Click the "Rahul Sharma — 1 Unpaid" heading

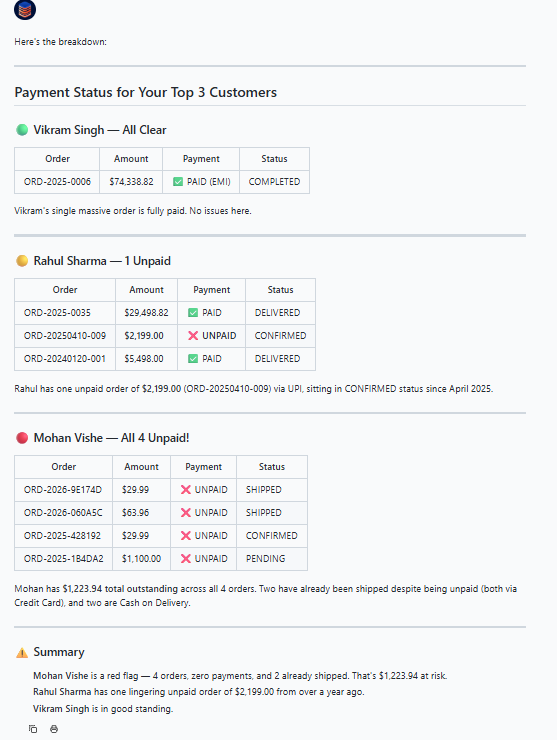[x=102, y=261]
